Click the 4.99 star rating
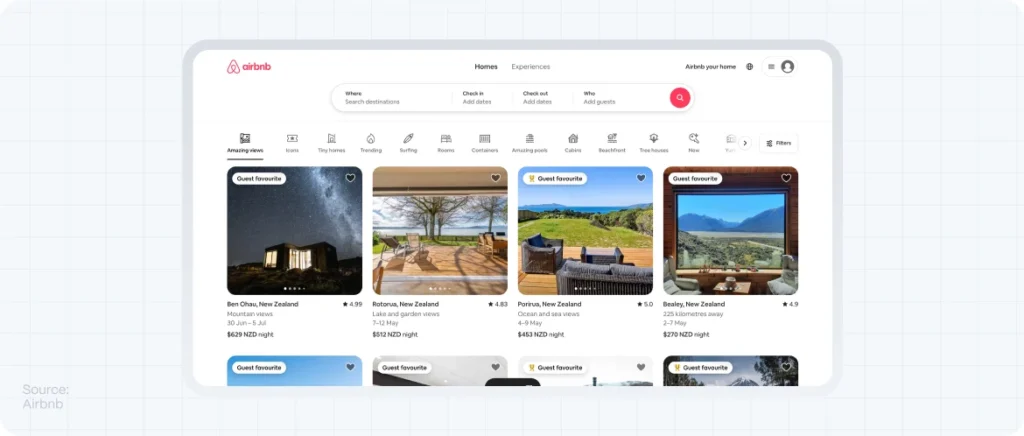This screenshot has height=436, width=1024. tap(352, 304)
